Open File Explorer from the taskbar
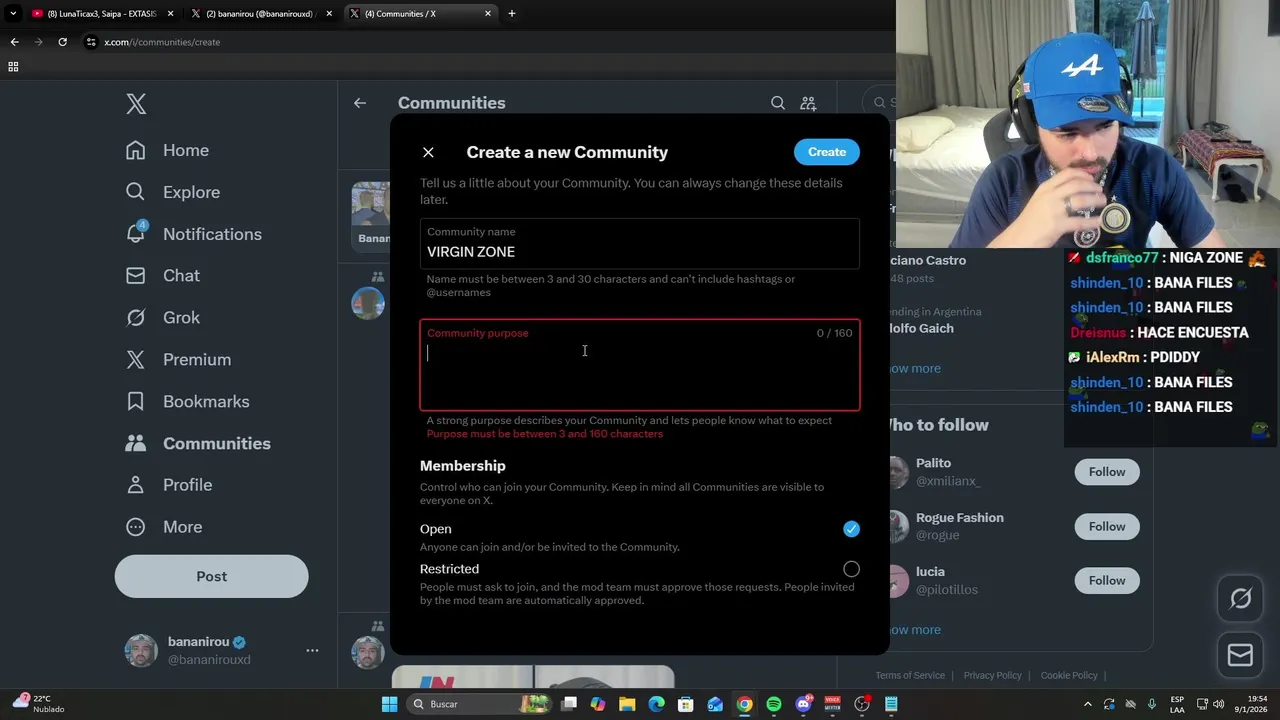1280x720 pixels. [627, 704]
